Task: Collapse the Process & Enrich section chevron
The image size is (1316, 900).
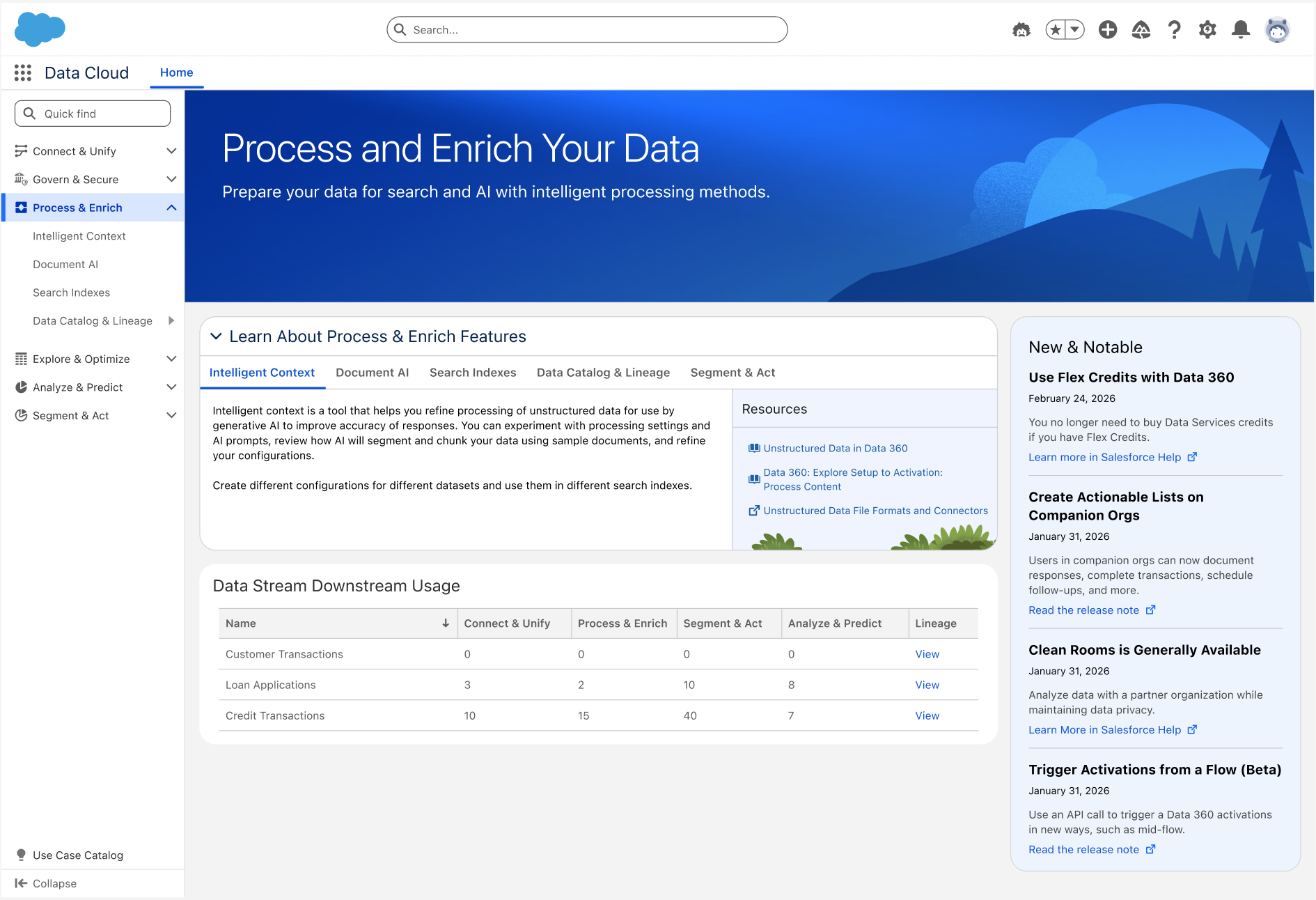Action: click(x=171, y=208)
